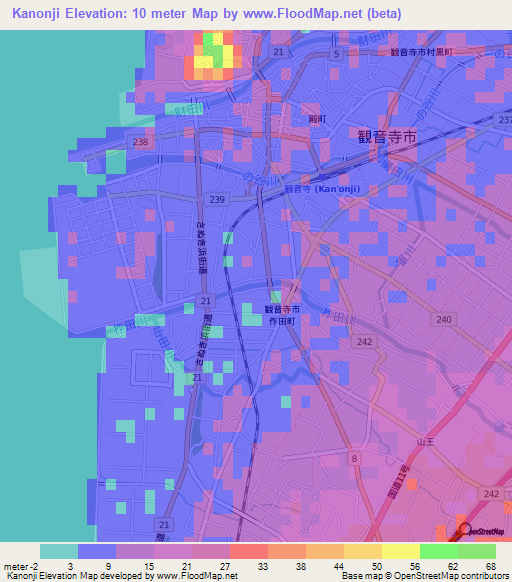Click the 観音寺 (Kan'onji) station label
The height and width of the screenshot is (582, 512).
coord(322,189)
